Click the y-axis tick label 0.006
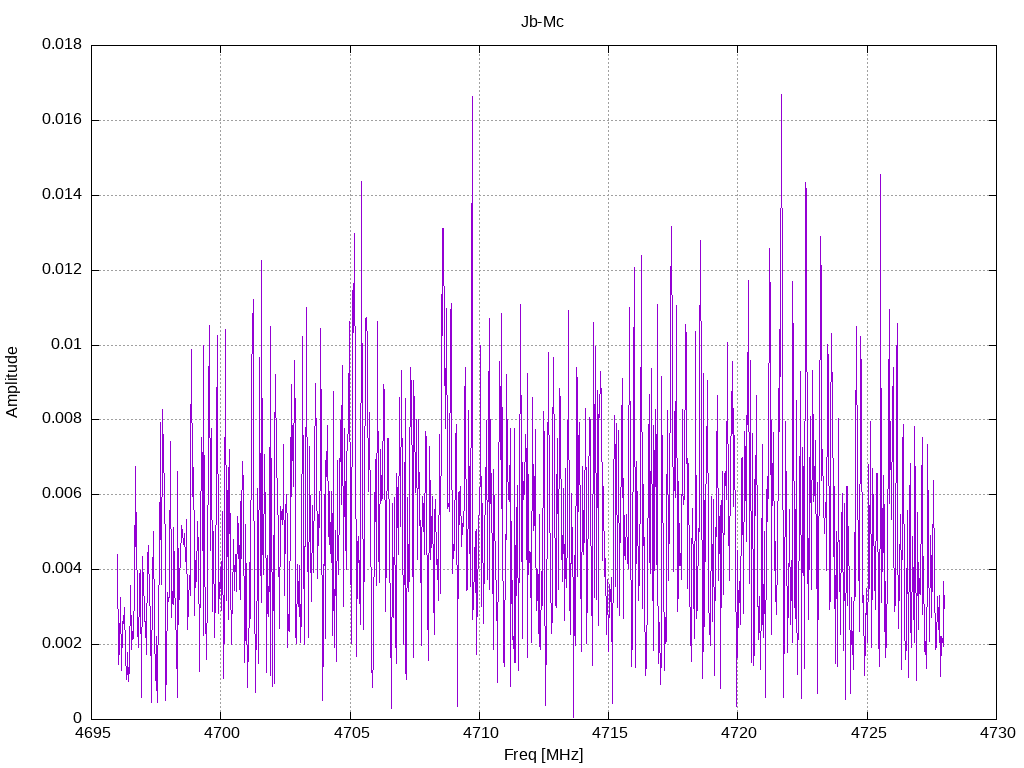The height and width of the screenshot is (768, 1024). (x=62, y=494)
